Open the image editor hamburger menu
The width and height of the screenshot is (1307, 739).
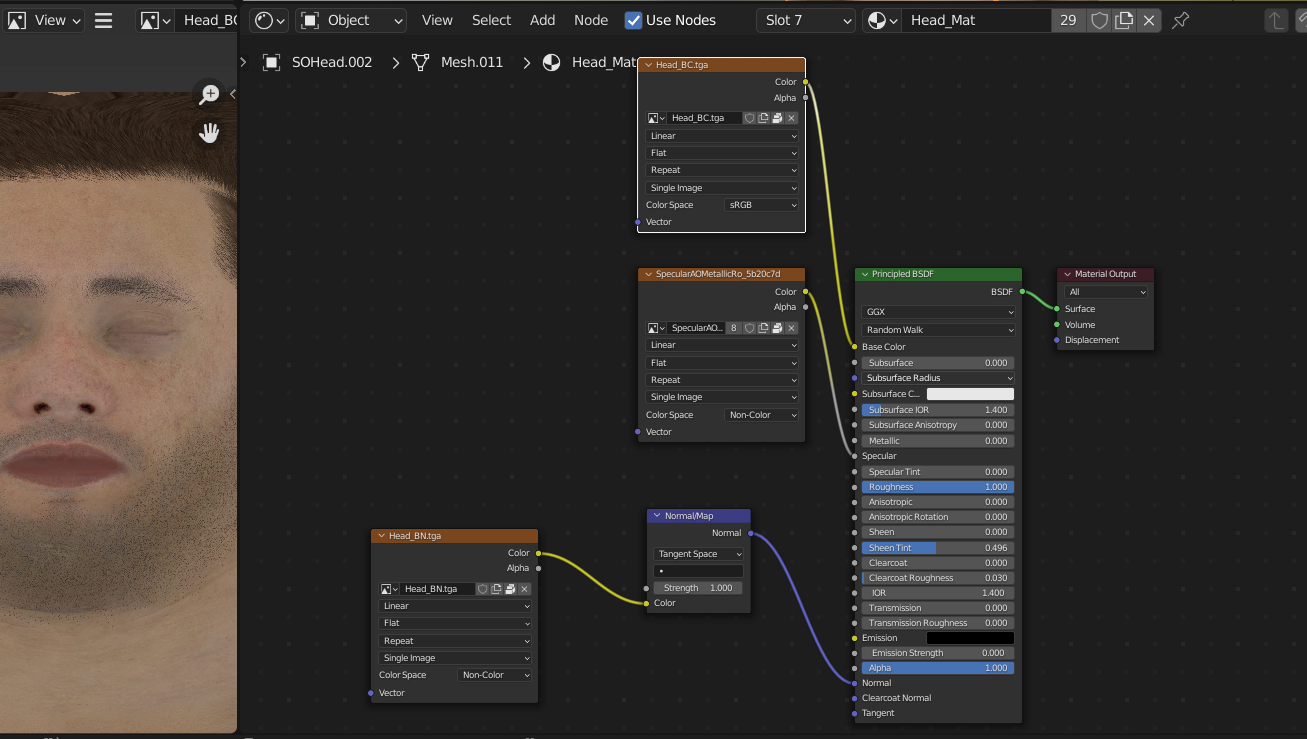coord(103,20)
